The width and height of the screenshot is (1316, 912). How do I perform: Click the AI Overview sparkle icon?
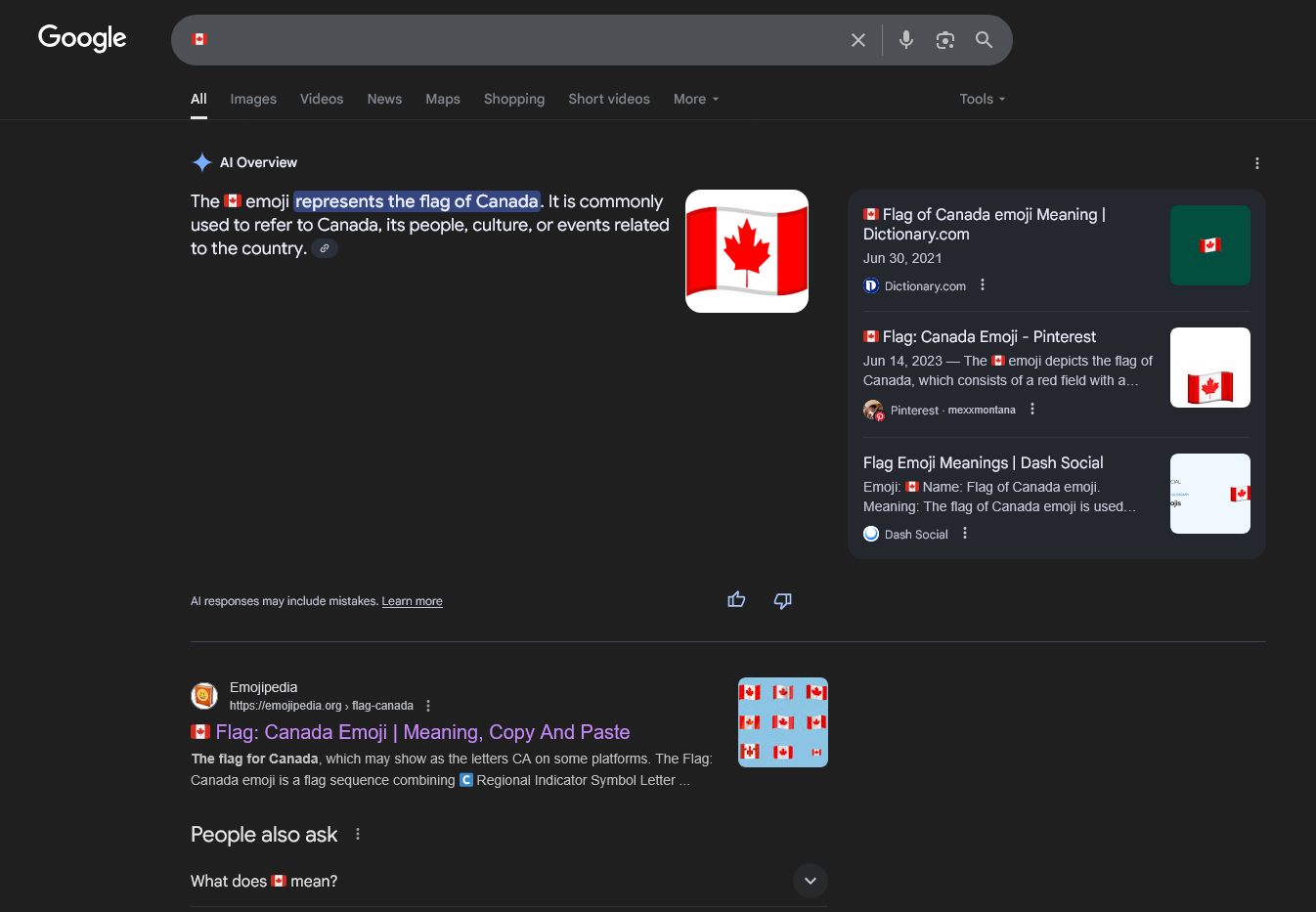[201, 162]
